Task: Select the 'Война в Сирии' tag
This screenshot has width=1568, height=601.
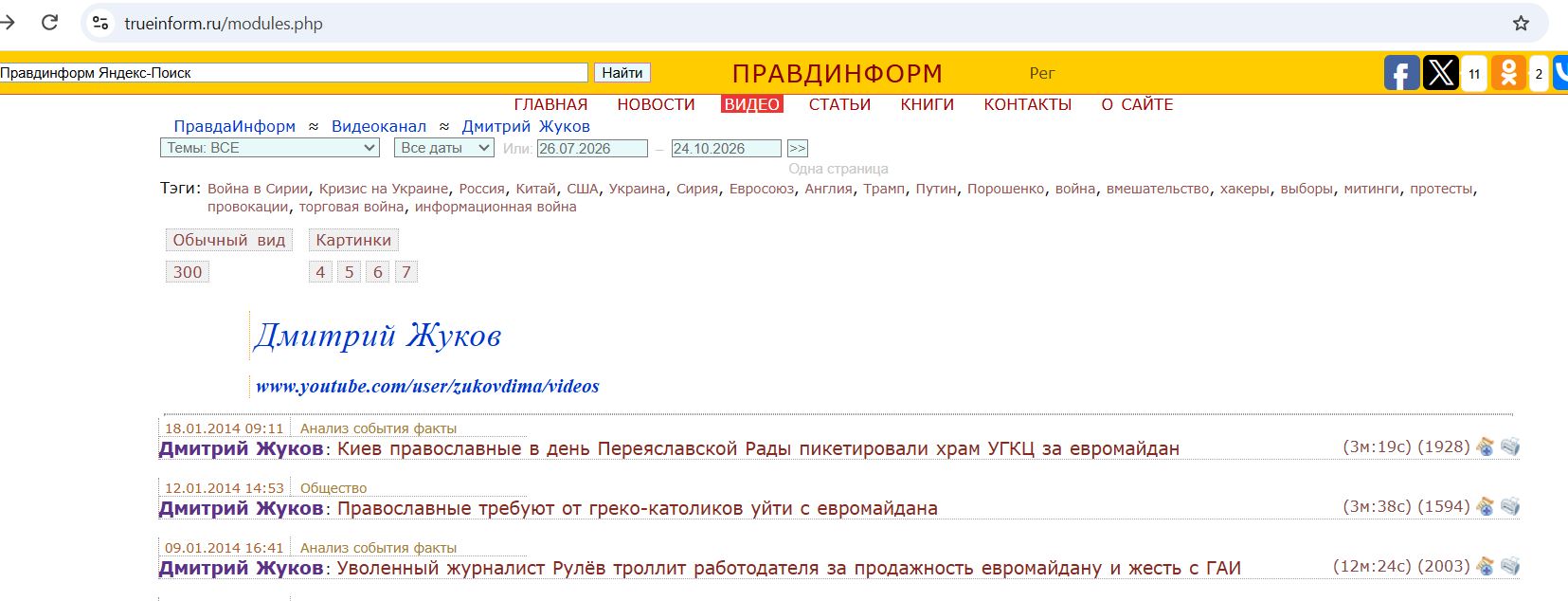Action: point(258,189)
